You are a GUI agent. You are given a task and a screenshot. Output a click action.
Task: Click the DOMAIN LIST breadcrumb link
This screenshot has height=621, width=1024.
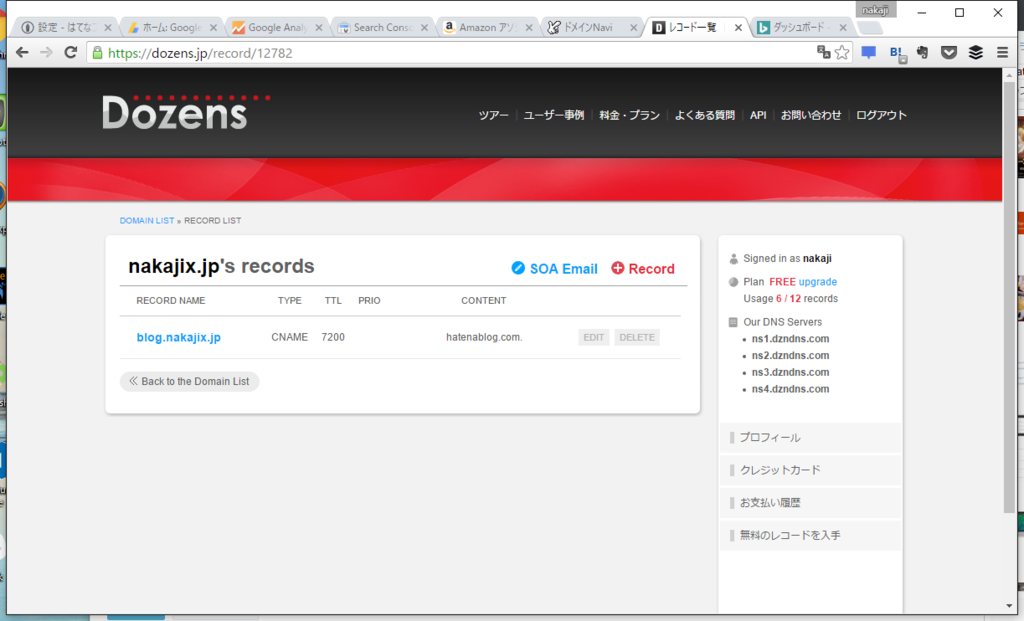coord(147,221)
